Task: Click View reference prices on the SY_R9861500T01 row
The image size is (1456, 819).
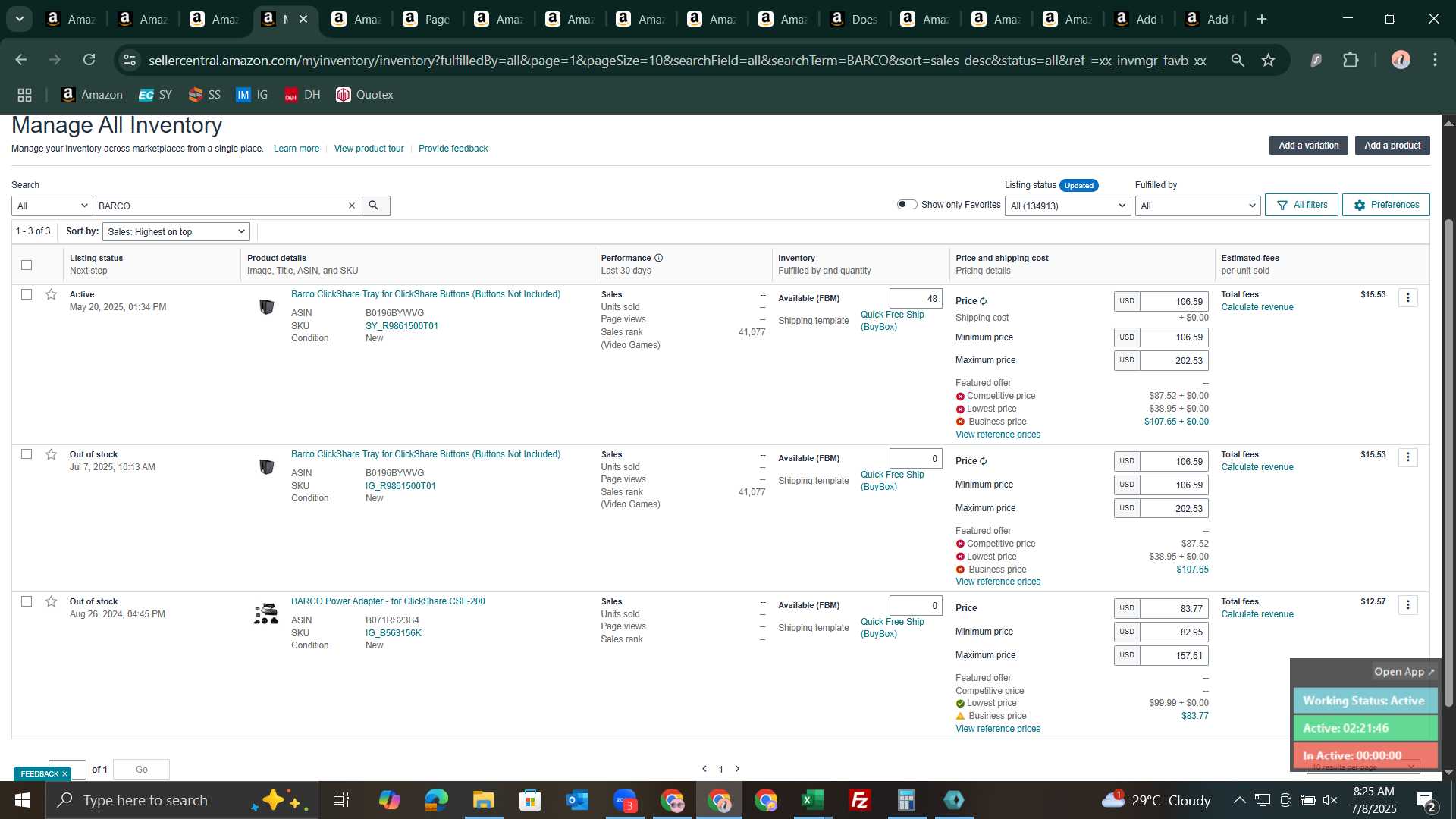Action: pos(998,435)
